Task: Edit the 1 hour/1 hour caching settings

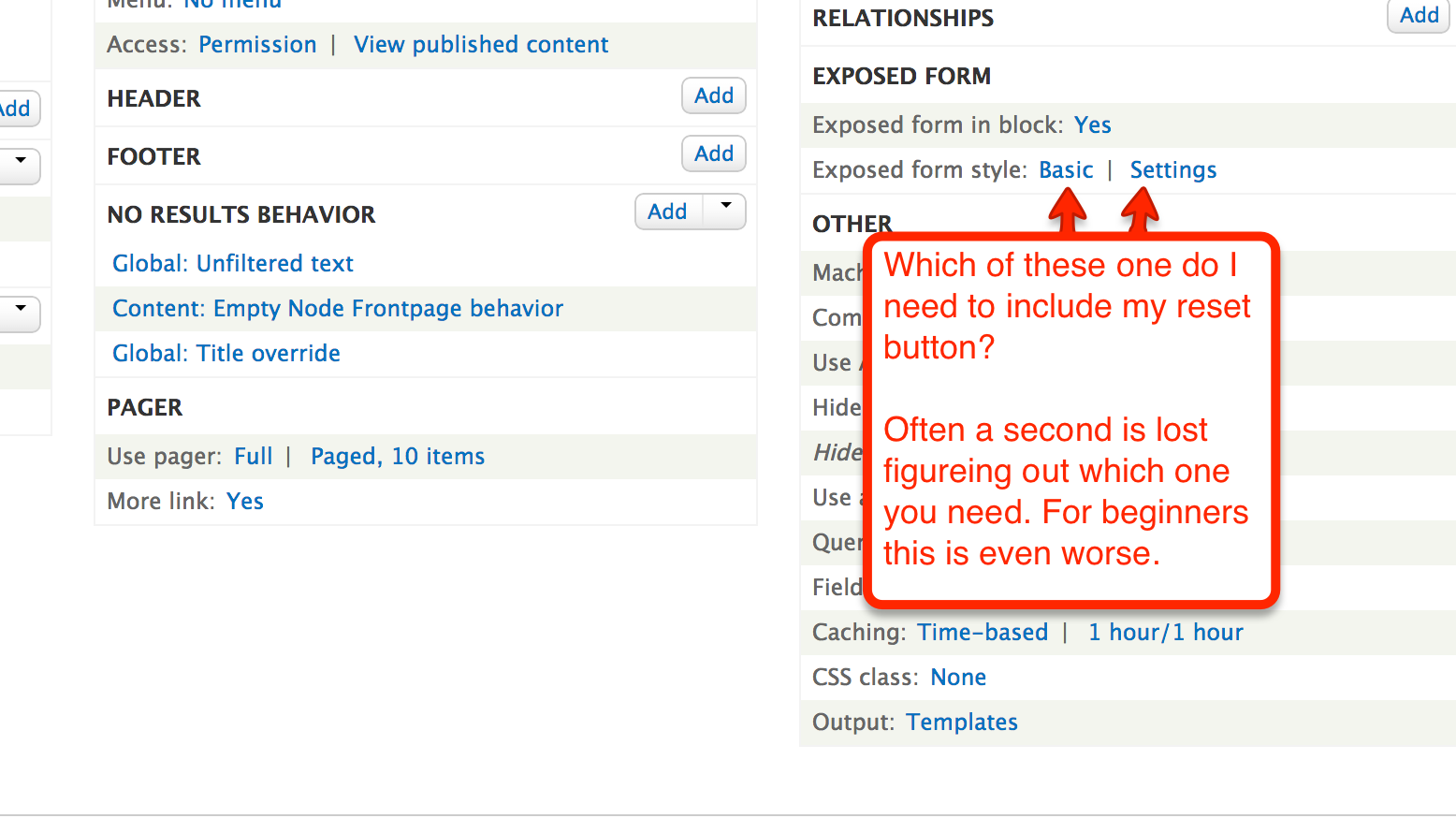Action: [x=1166, y=633]
